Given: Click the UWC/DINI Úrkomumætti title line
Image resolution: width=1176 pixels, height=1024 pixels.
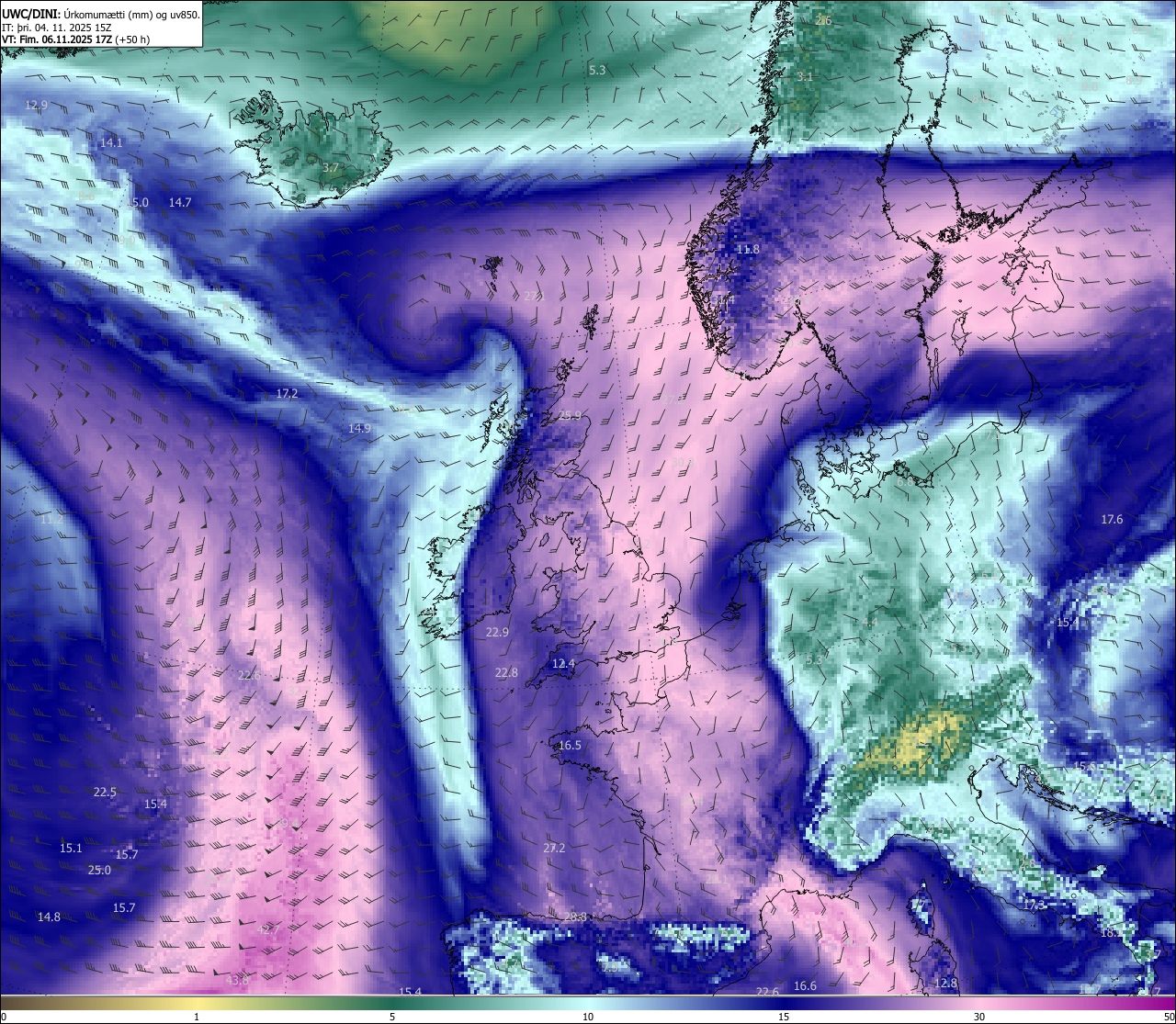Looking at the screenshot, I should tap(101, 14).
